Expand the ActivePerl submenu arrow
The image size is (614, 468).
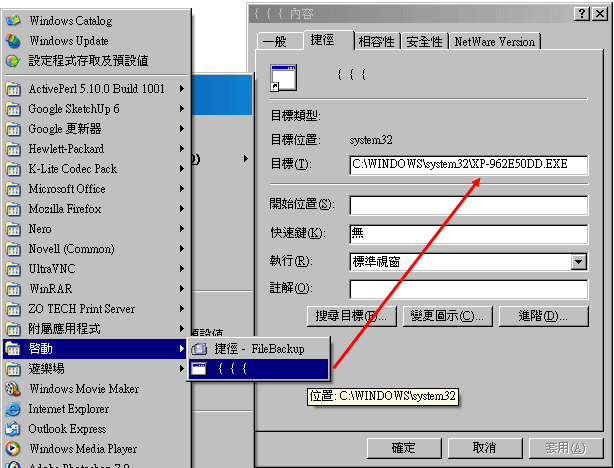tap(182, 89)
